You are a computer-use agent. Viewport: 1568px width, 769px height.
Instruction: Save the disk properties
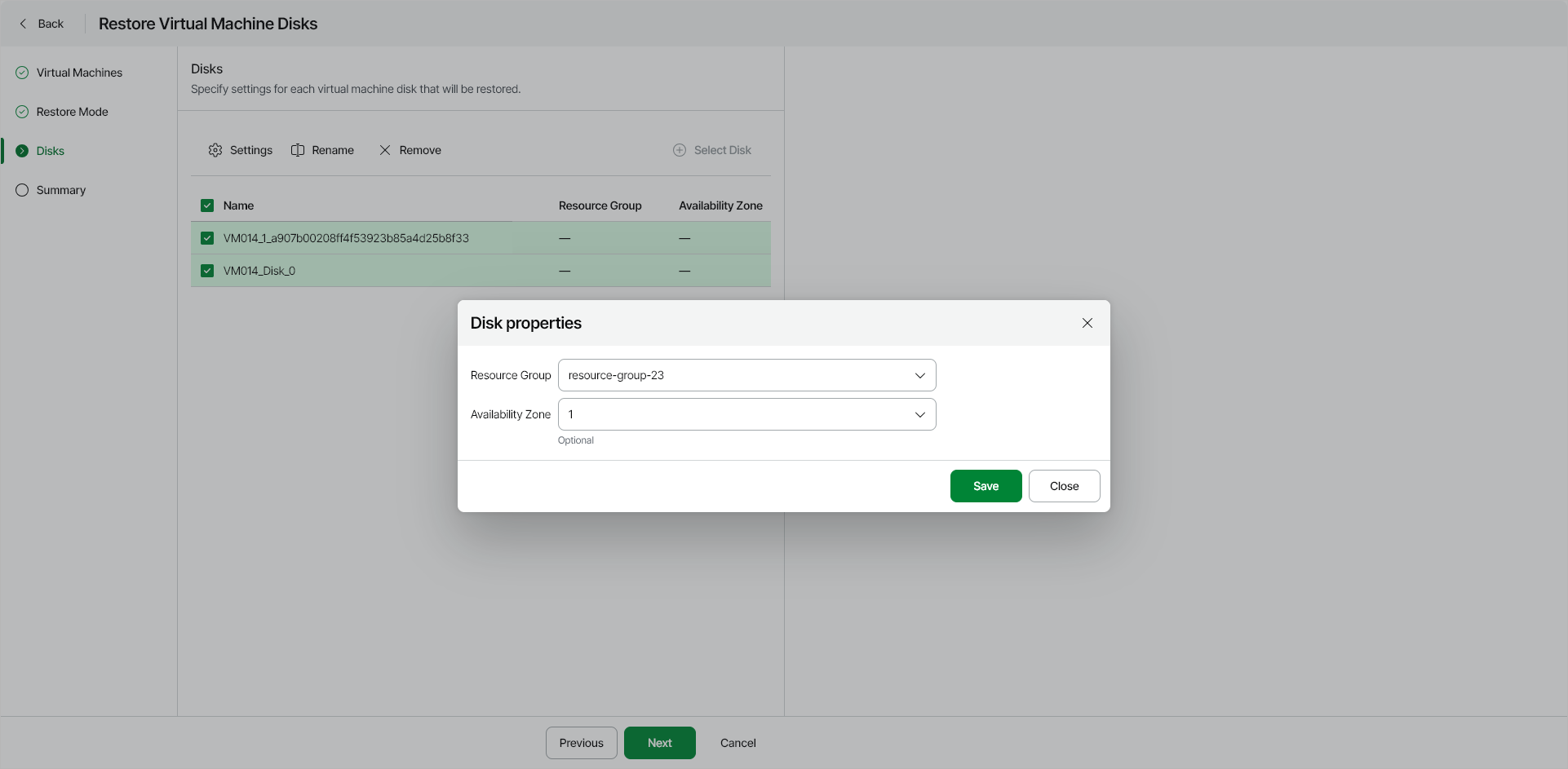point(986,486)
